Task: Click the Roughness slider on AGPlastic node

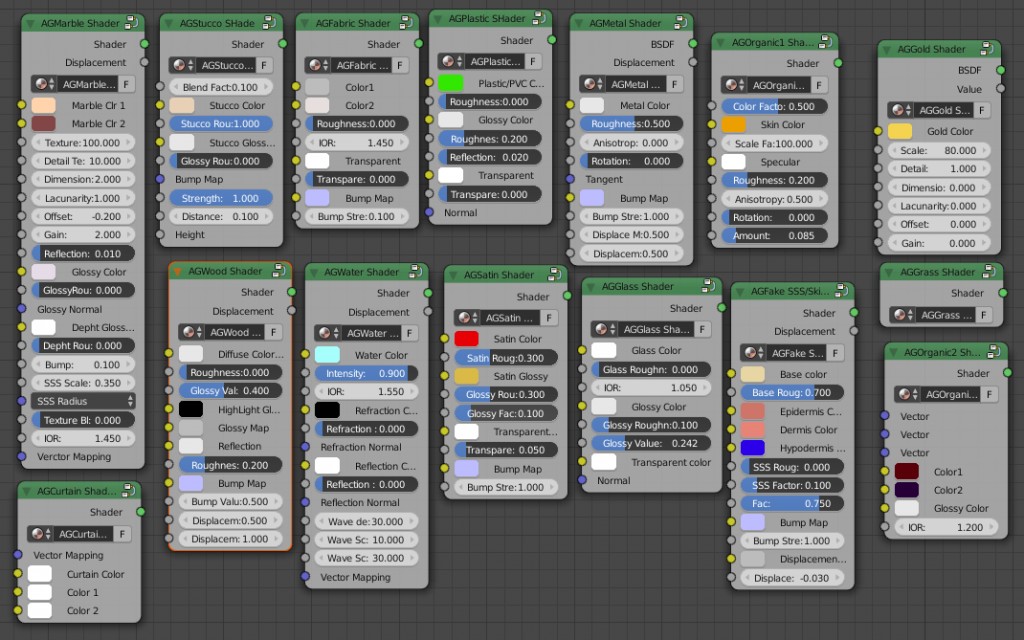Action: pos(490,101)
